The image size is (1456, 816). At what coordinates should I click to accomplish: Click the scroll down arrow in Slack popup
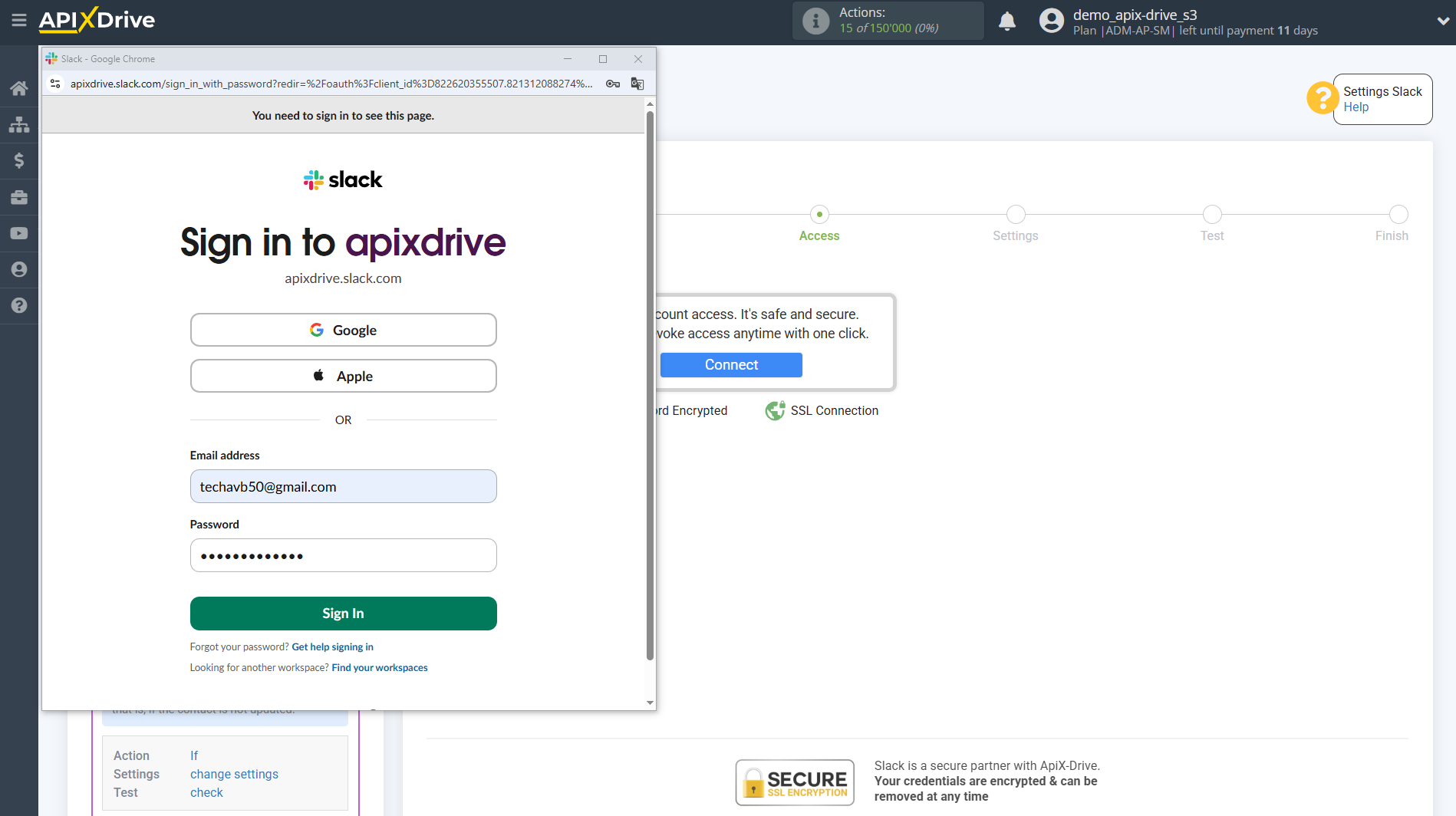pos(650,702)
